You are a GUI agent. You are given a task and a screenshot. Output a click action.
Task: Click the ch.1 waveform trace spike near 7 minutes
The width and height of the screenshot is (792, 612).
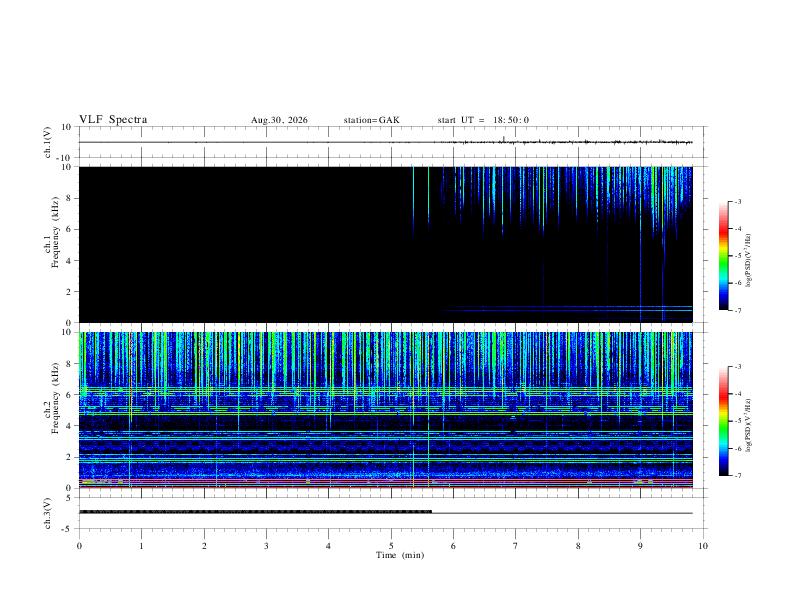[504, 139]
